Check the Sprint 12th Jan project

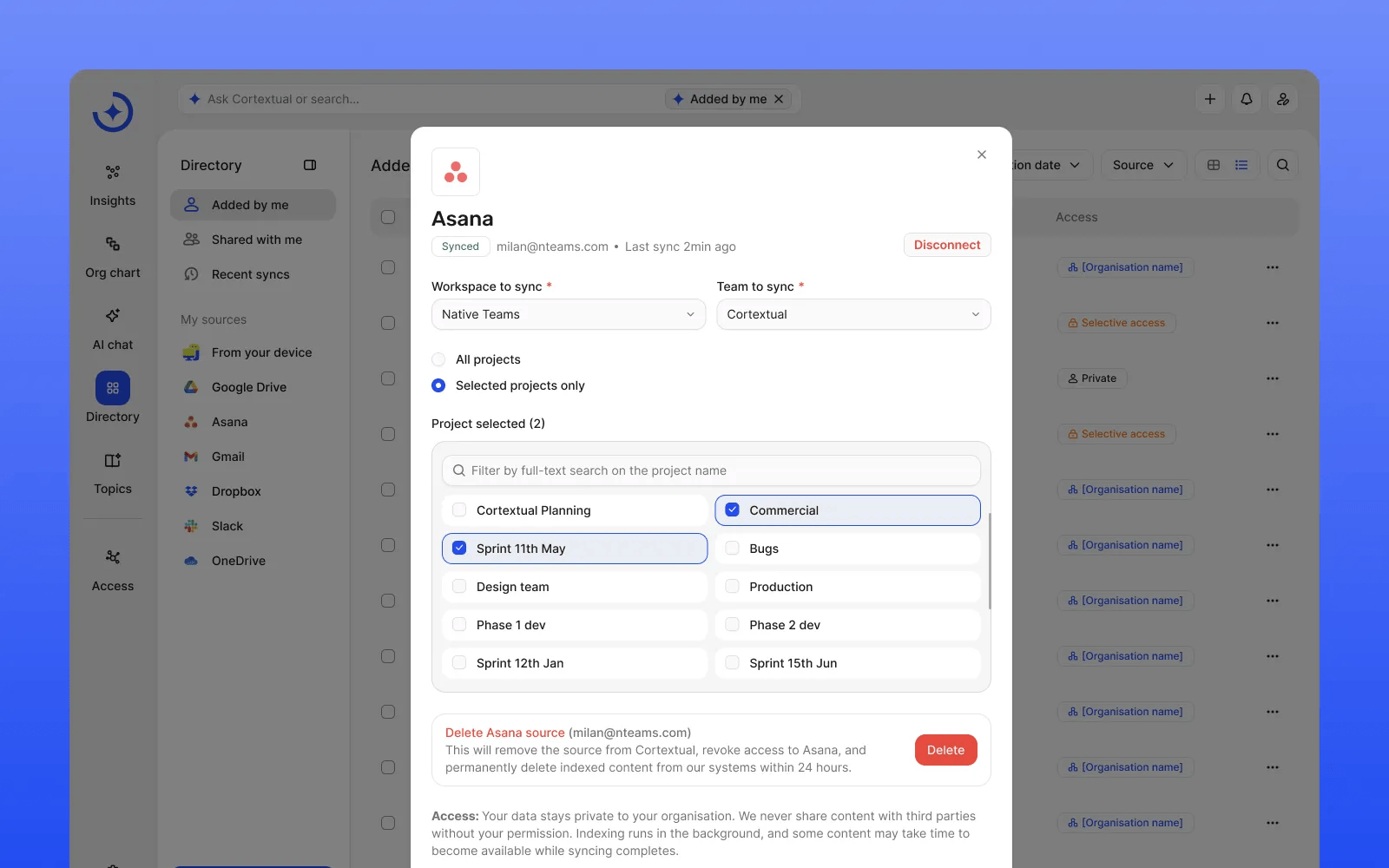[459, 663]
